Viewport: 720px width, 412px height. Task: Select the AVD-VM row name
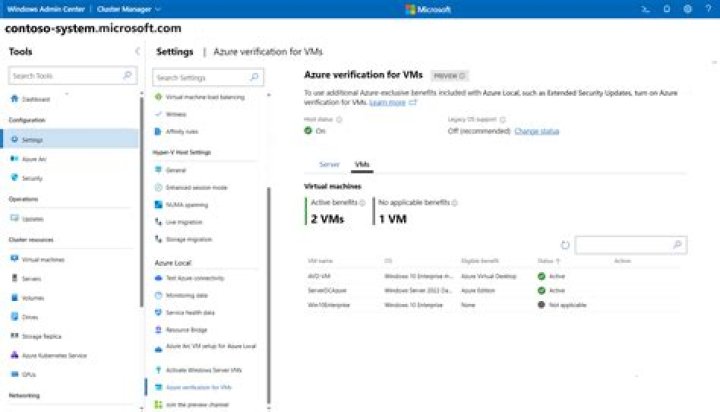click(319, 276)
